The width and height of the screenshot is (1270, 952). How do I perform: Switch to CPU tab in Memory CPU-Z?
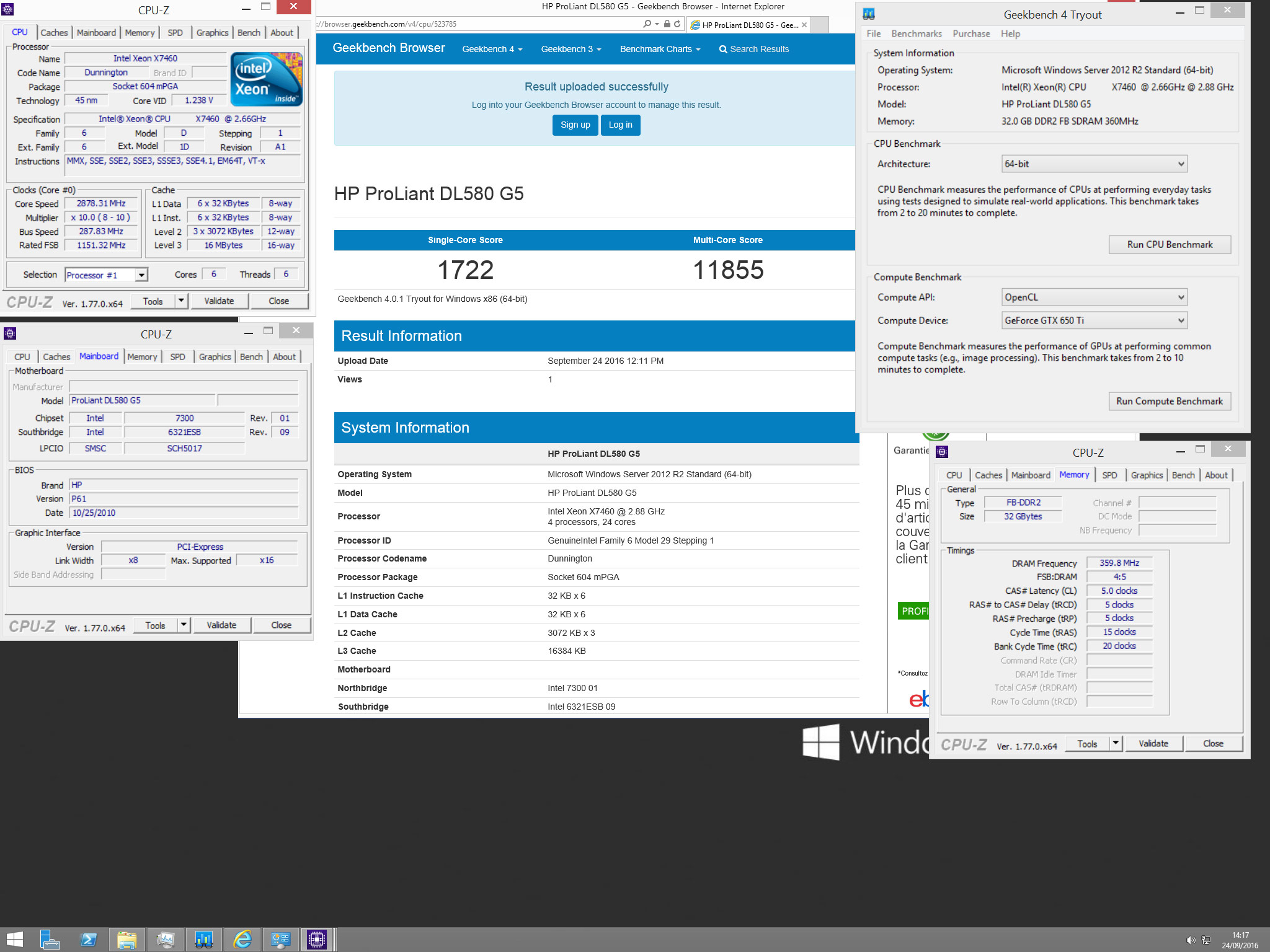point(954,475)
